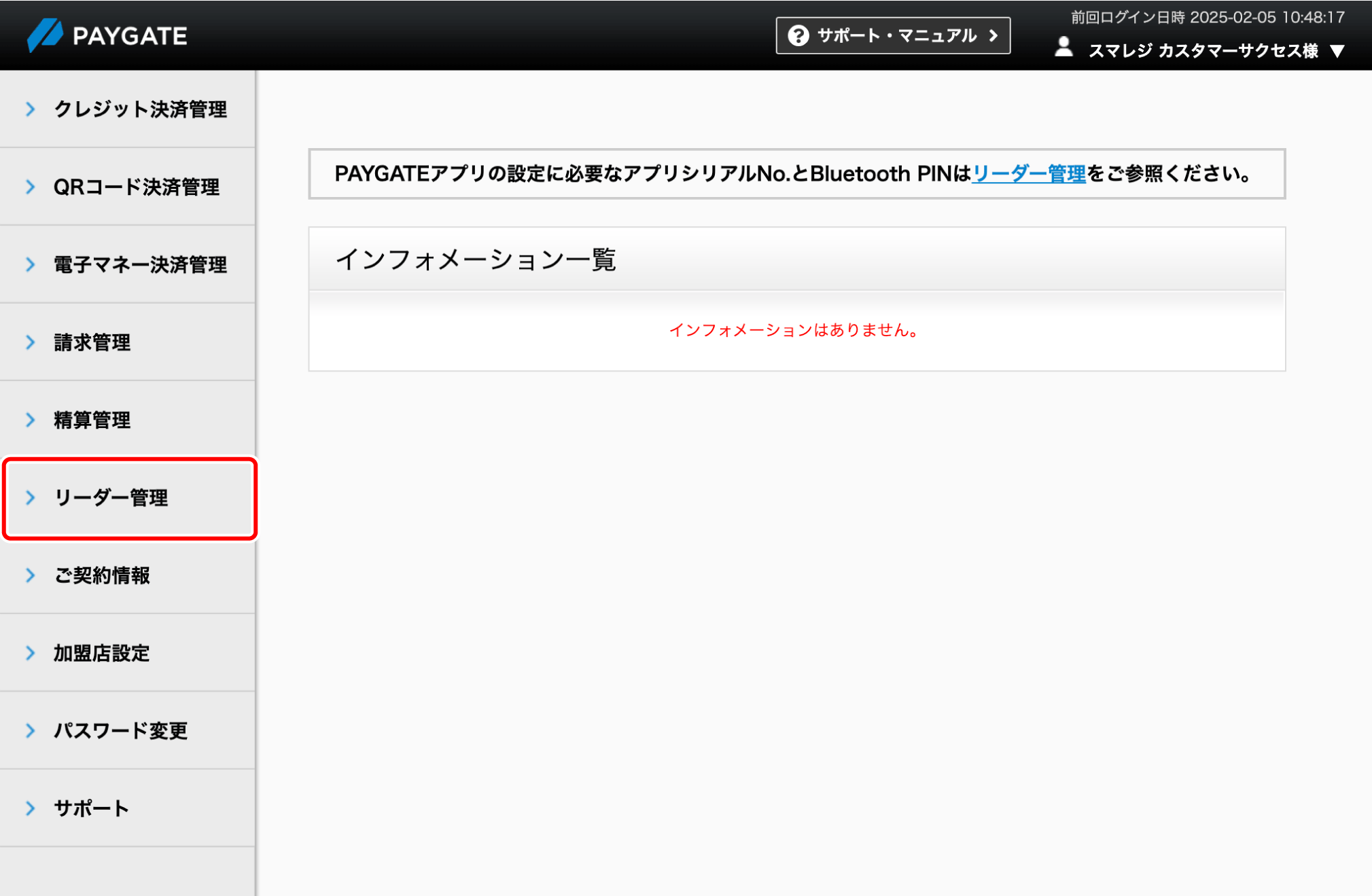Expand chevron beside QRコード決済管理

click(30, 187)
